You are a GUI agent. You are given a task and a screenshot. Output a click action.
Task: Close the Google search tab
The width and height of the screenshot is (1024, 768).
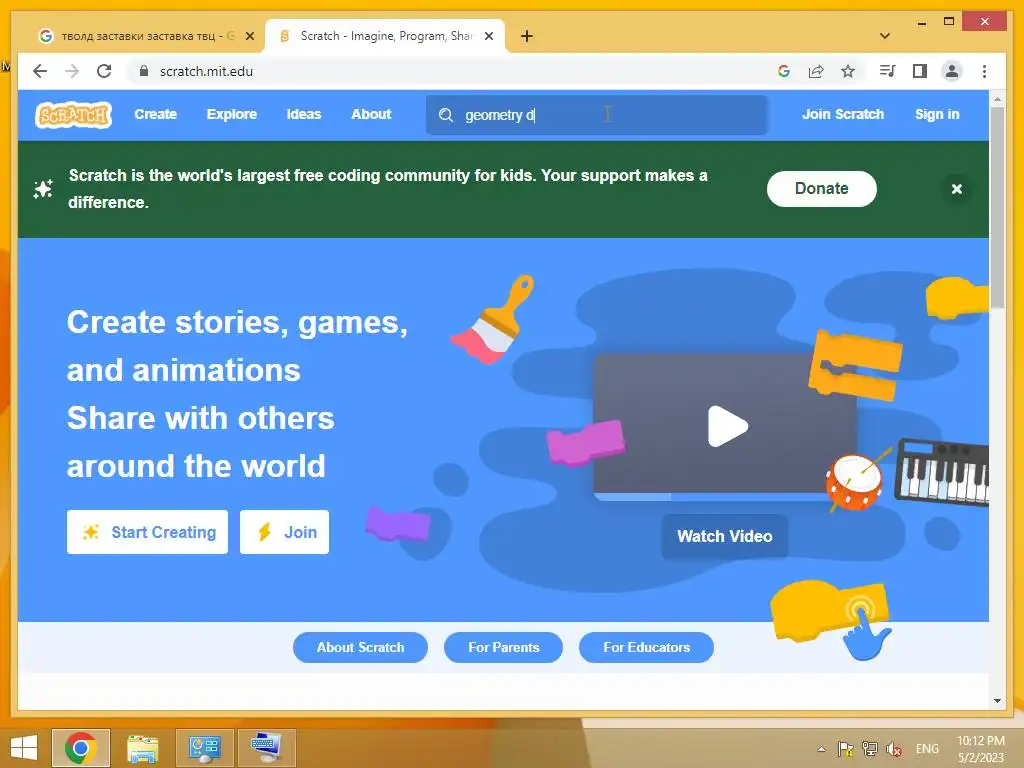point(249,36)
